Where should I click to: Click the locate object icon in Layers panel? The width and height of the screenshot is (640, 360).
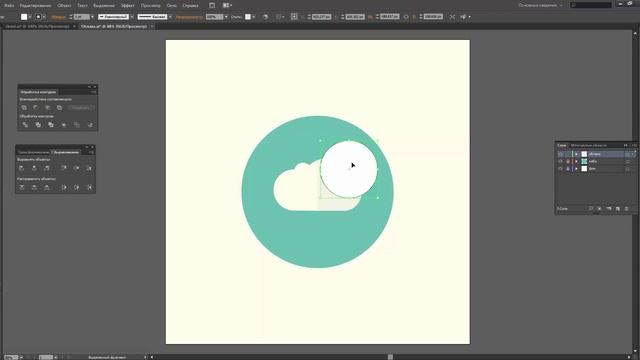pos(590,209)
